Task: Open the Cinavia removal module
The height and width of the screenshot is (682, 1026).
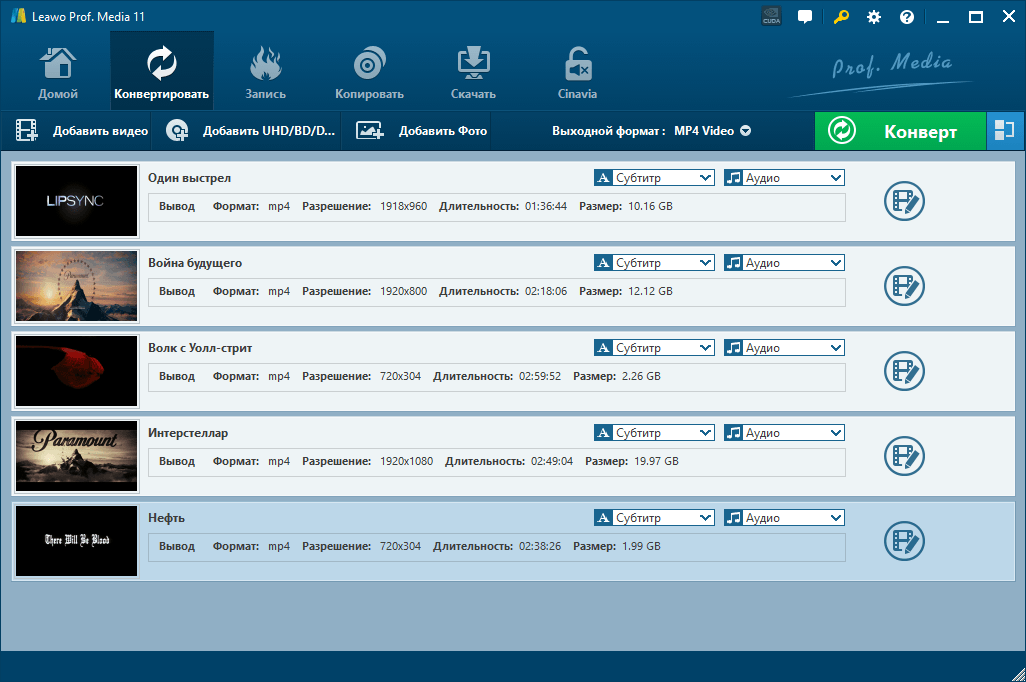Action: click(x=577, y=71)
